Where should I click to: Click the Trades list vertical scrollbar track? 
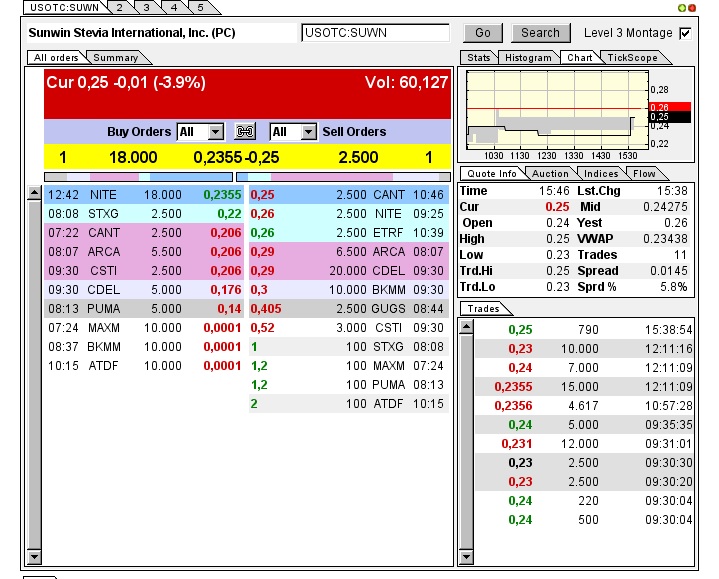pyautogui.click(x=466, y=442)
